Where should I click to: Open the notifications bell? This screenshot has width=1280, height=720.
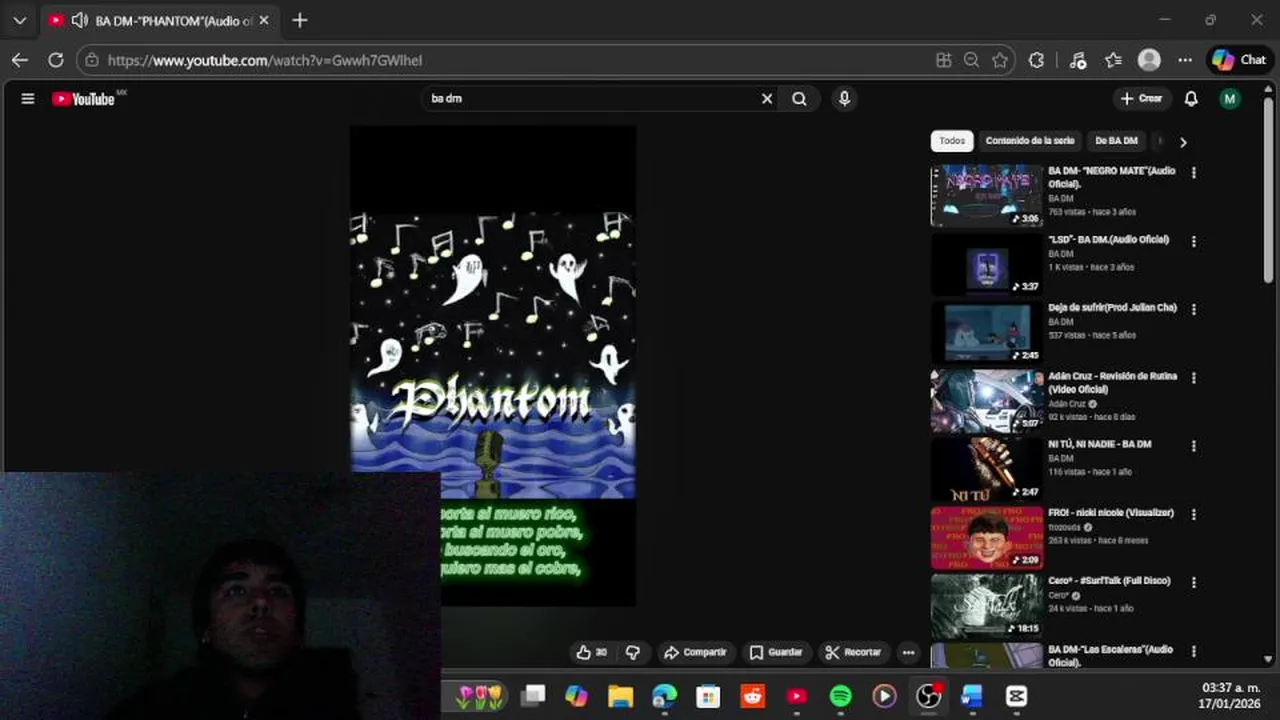1191,99
